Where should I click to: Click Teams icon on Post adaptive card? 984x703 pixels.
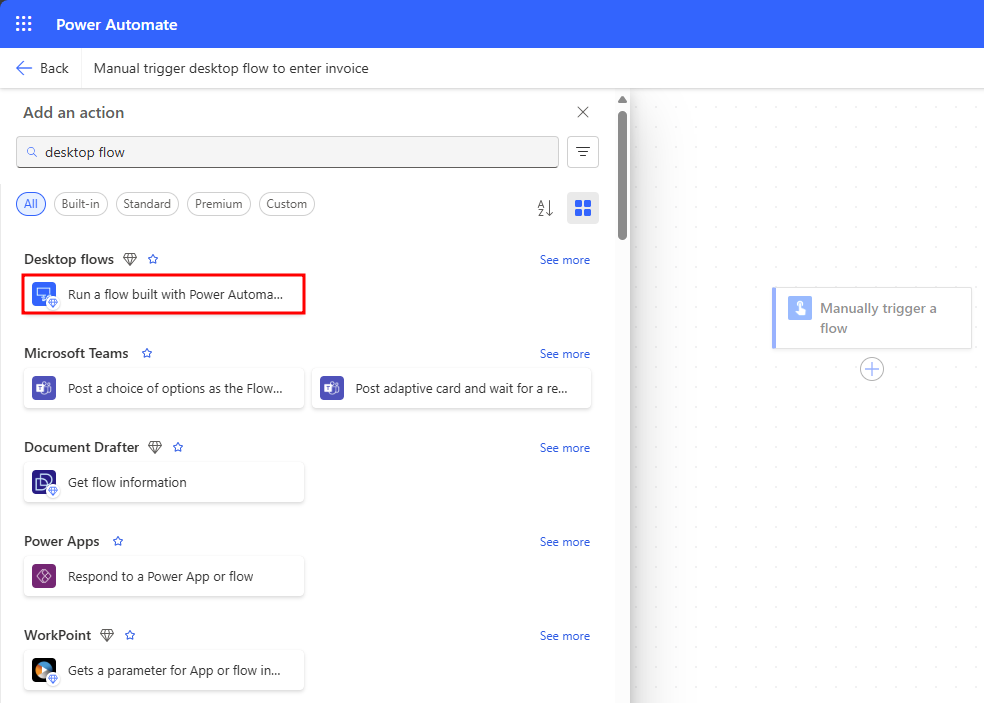331,388
